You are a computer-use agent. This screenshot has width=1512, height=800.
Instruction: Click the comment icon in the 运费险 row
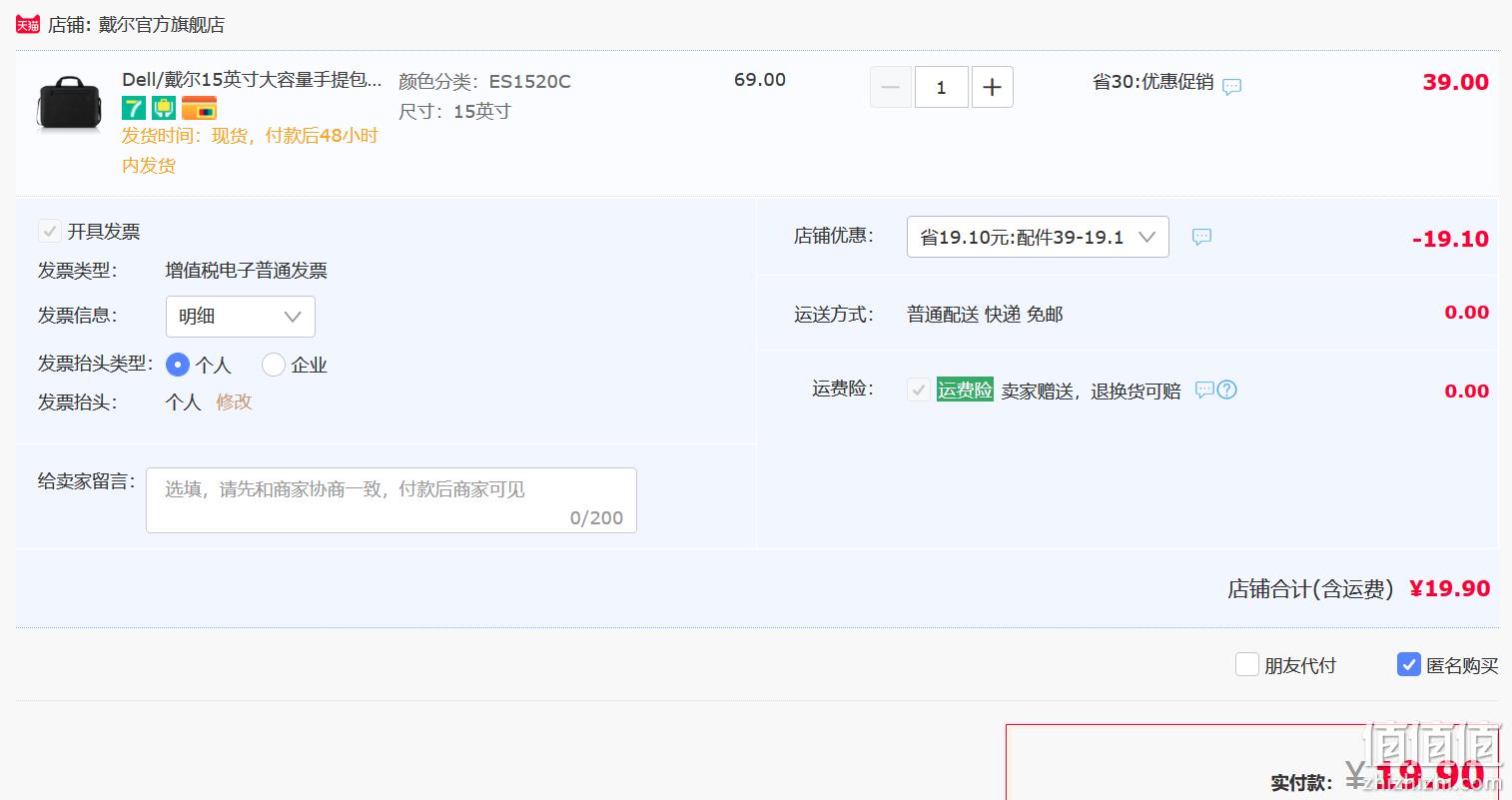1204,390
